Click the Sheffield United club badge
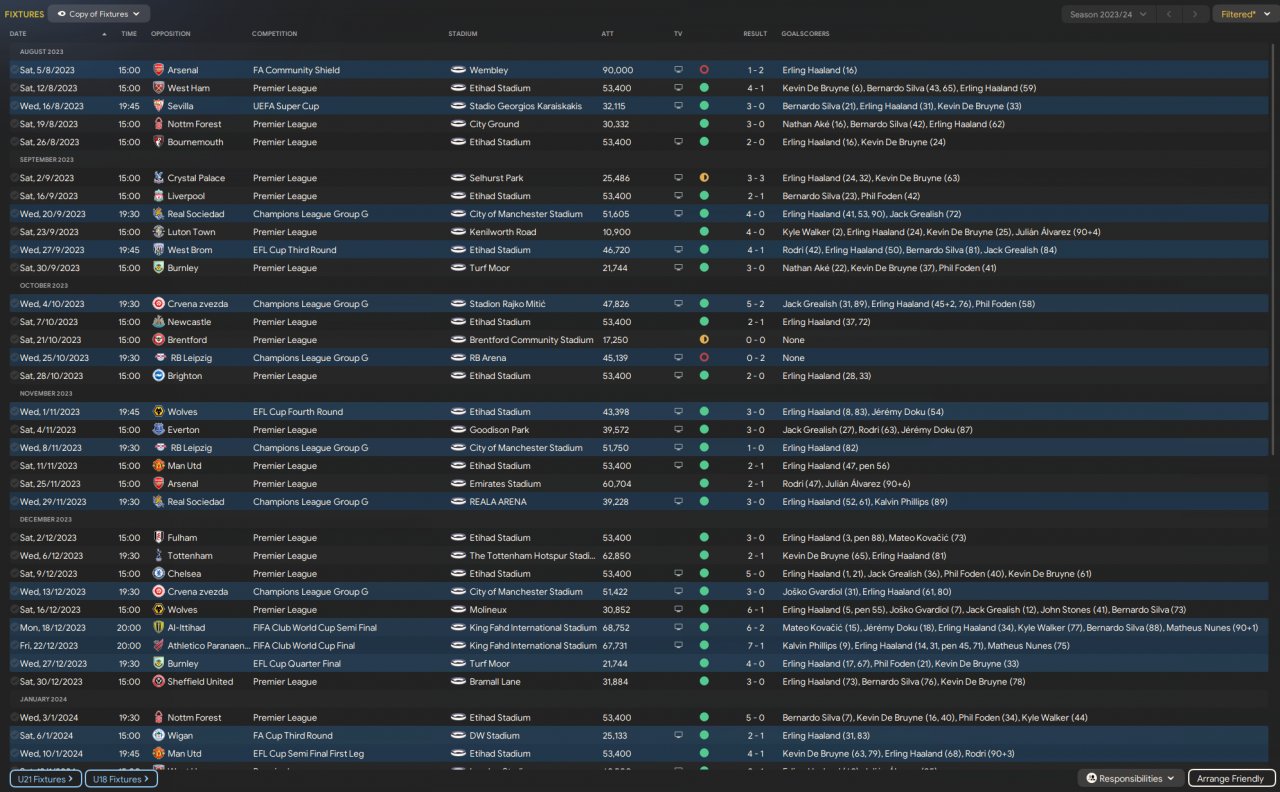Viewport: 1280px width, 792px height. point(159,682)
